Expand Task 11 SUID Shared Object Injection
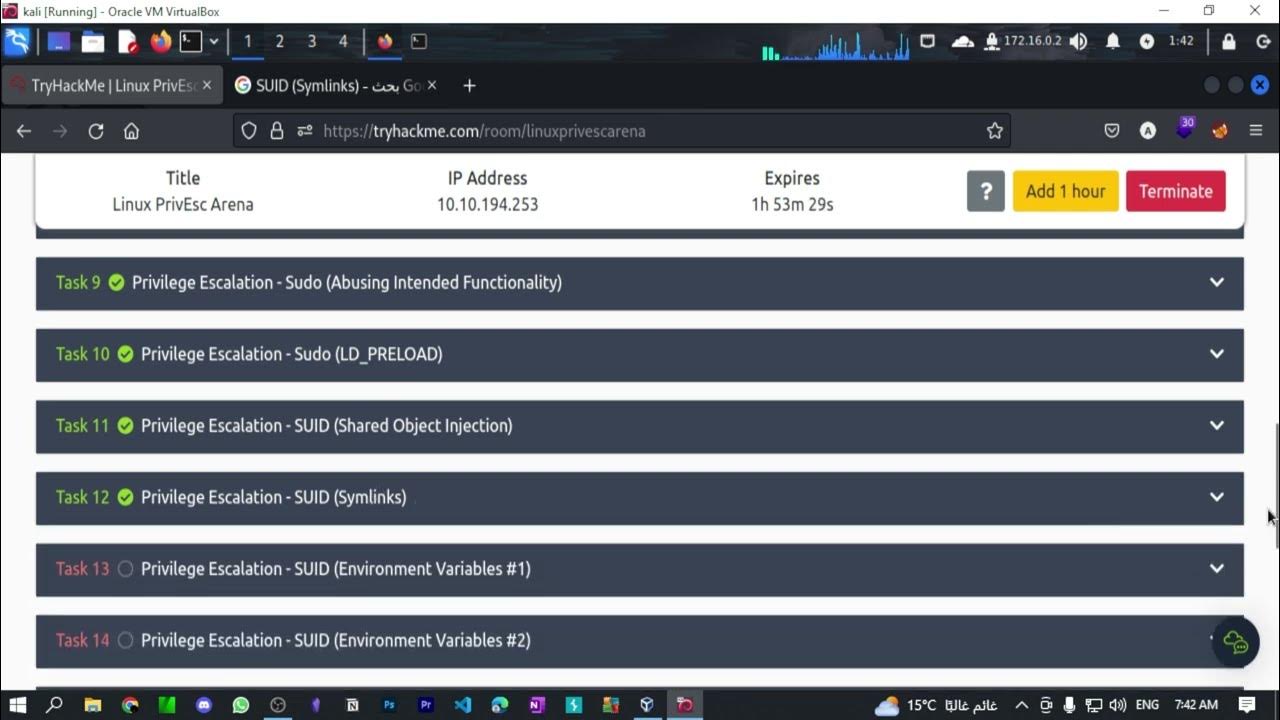The width and height of the screenshot is (1280, 720). coord(640,426)
